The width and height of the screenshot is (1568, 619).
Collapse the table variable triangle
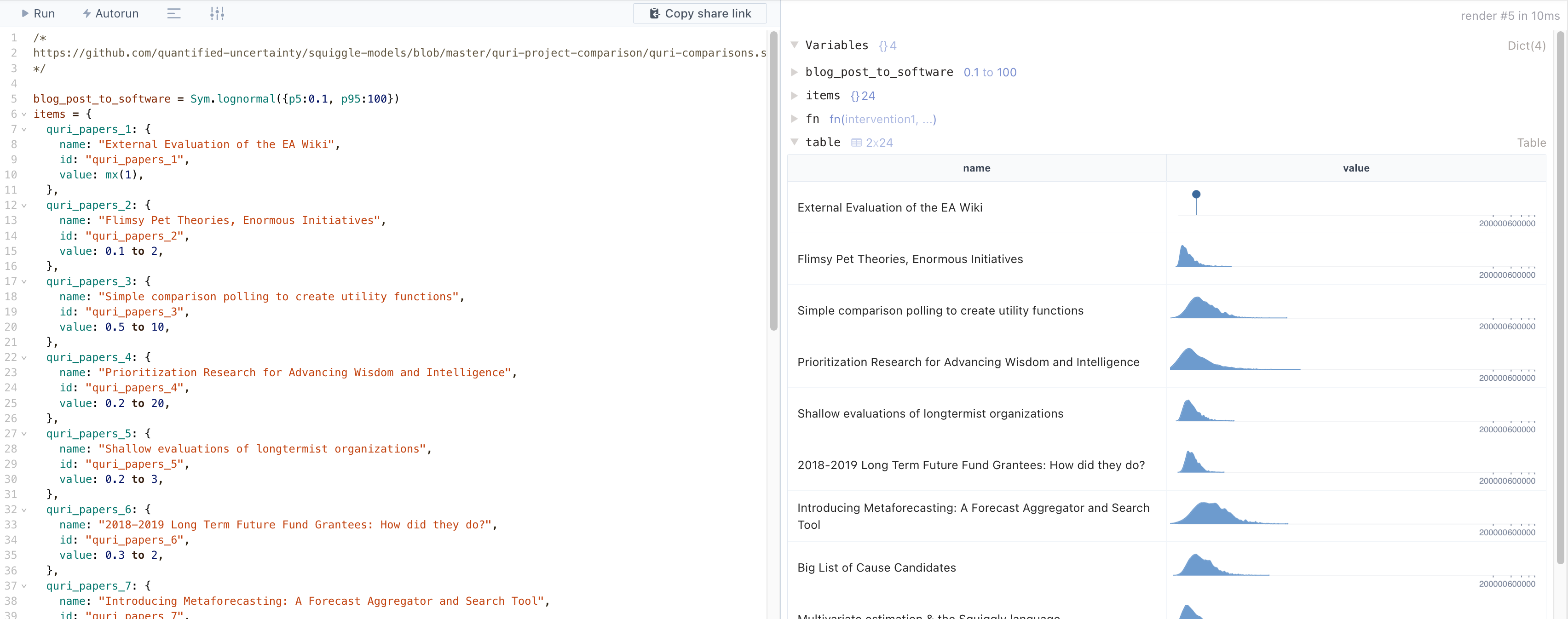click(794, 143)
